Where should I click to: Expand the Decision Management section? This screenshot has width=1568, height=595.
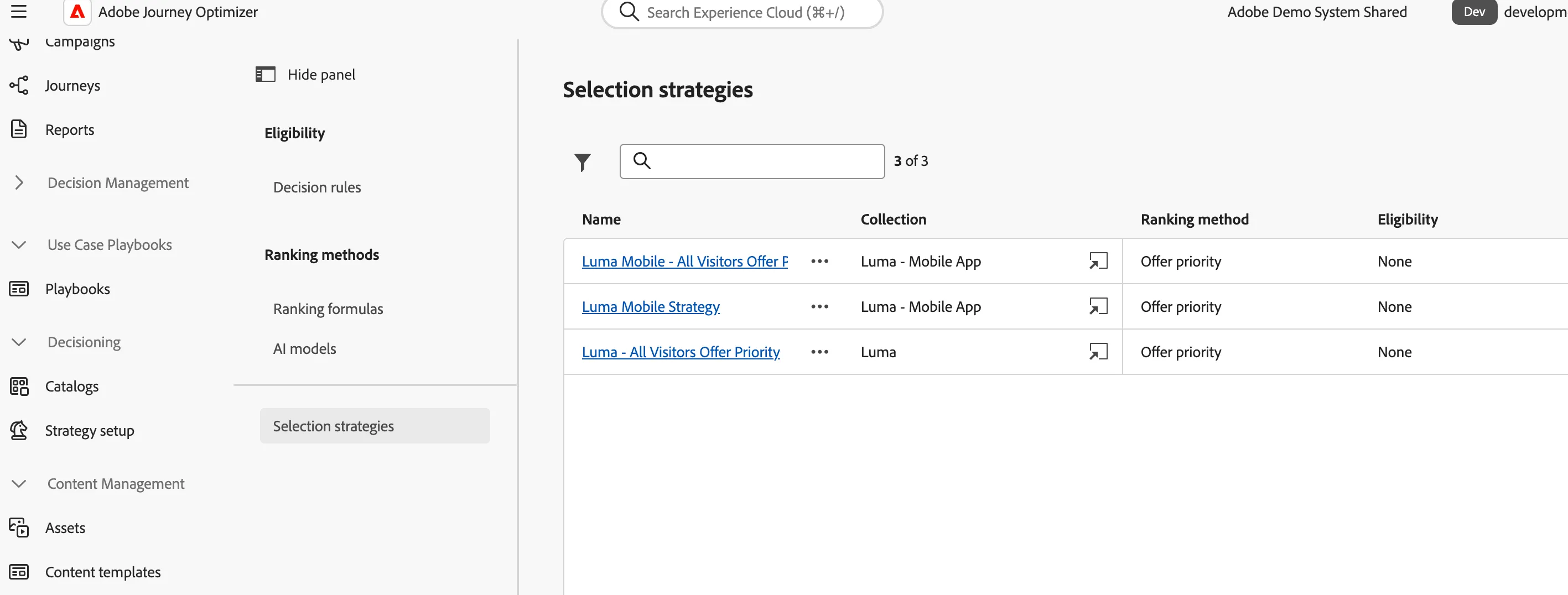(19, 182)
